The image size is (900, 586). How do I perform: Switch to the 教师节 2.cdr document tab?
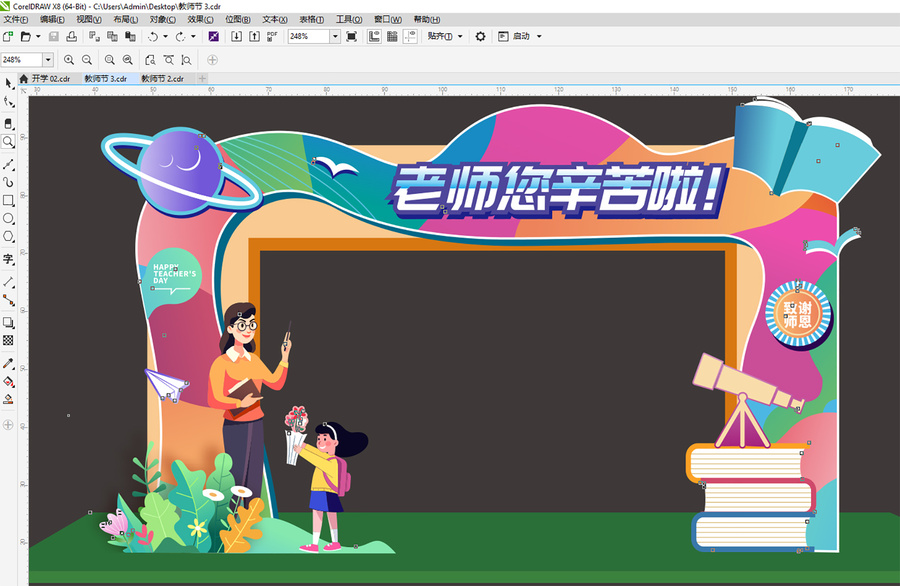(162, 79)
